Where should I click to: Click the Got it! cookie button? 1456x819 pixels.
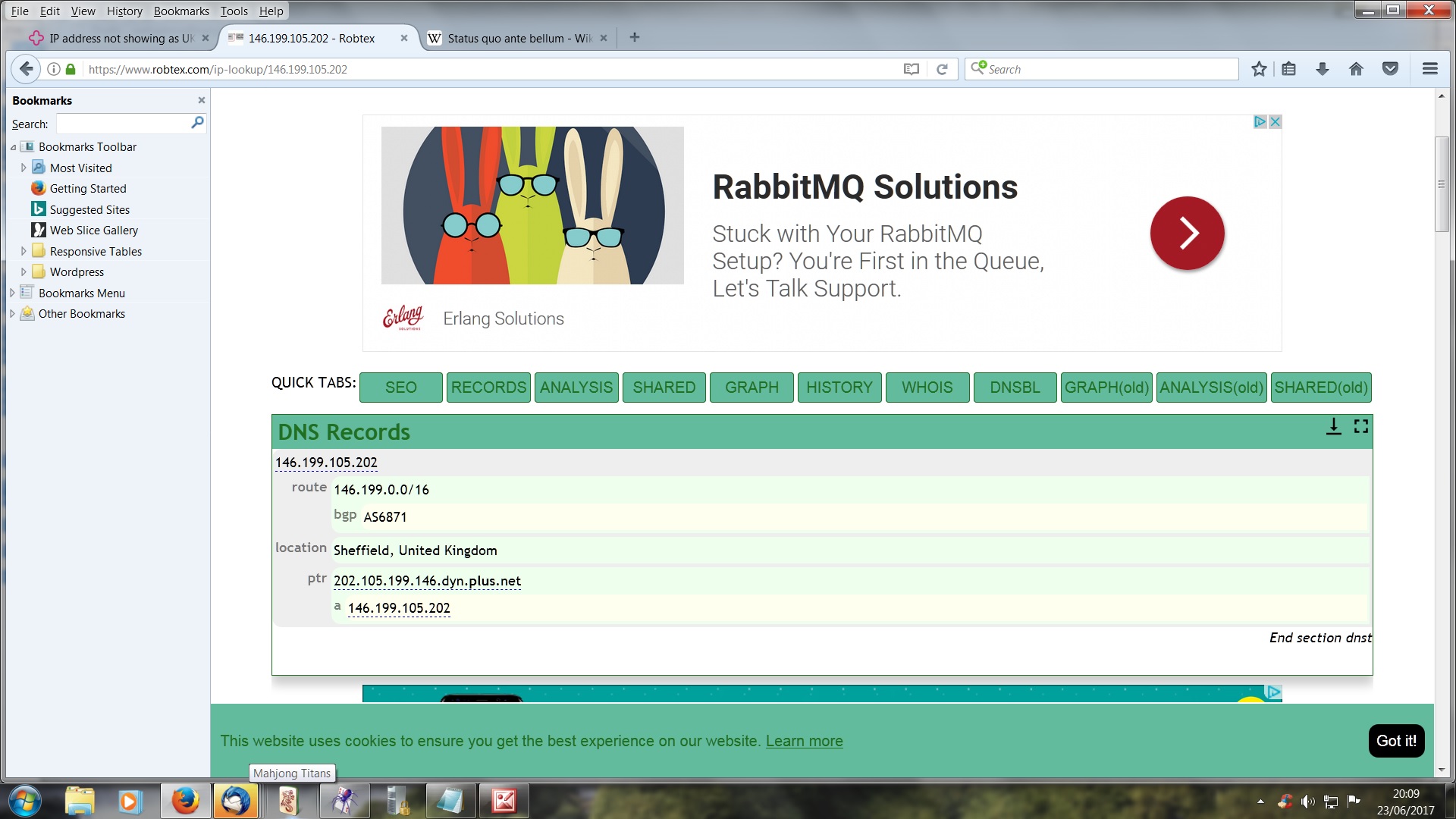pyautogui.click(x=1396, y=741)
